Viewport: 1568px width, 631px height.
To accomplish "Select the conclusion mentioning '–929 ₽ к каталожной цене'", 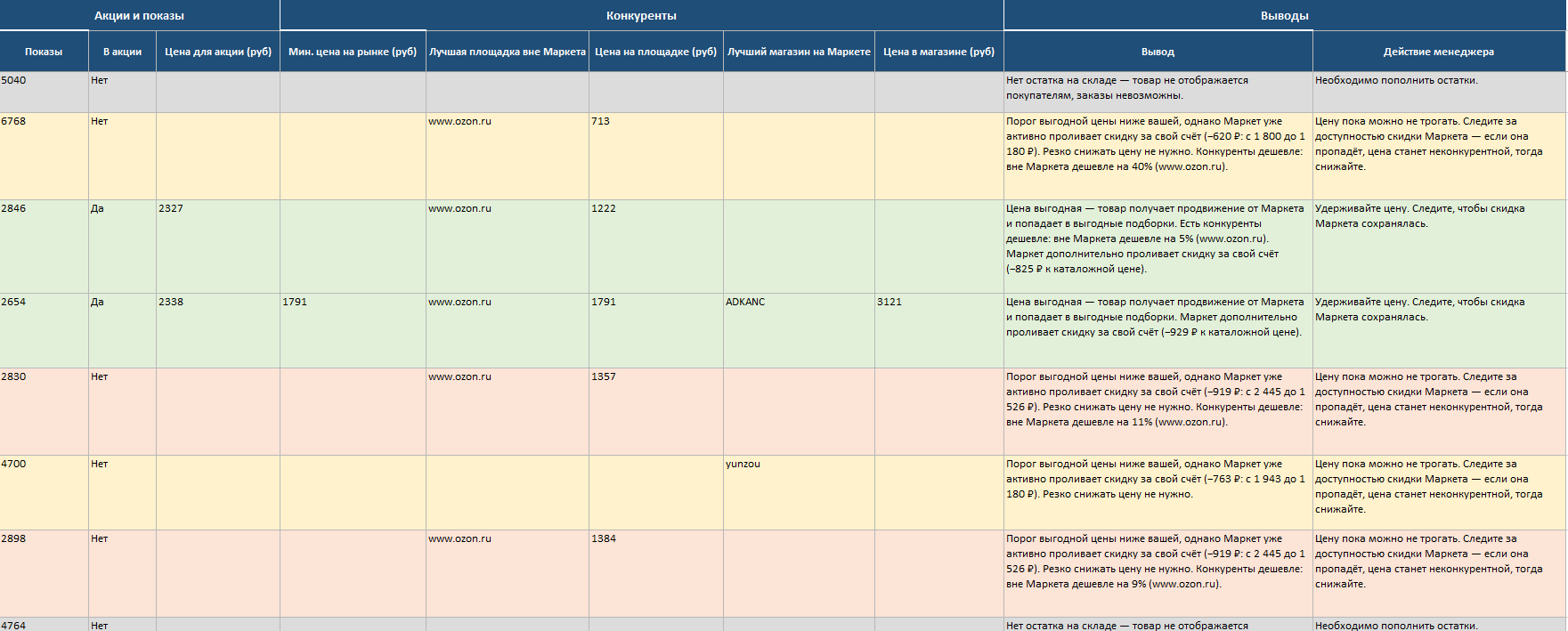I will pos(1158,330).
